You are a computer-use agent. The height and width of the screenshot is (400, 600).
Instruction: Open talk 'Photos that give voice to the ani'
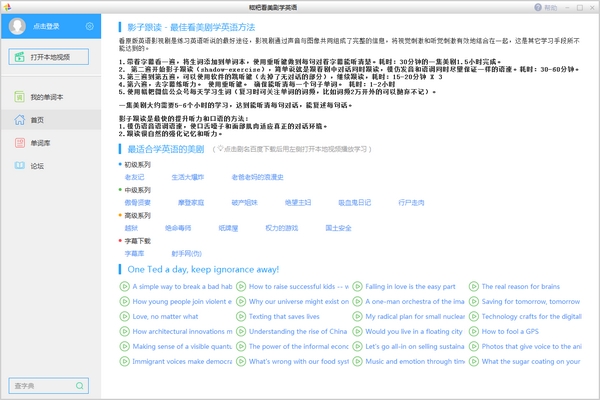click(532, 346)
